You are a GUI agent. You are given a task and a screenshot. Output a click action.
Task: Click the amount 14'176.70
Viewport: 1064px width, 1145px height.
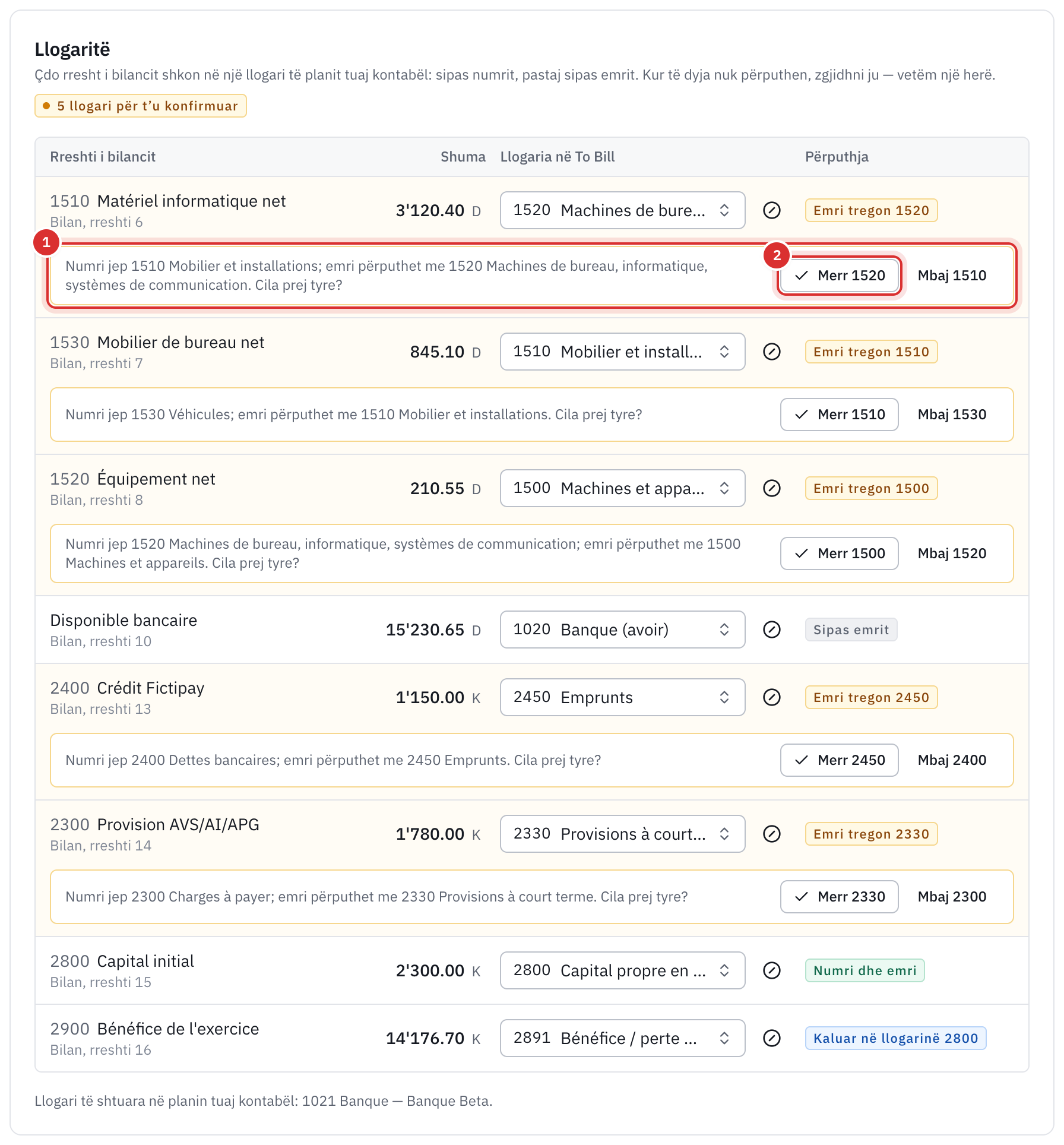(x=425, y=1038)
